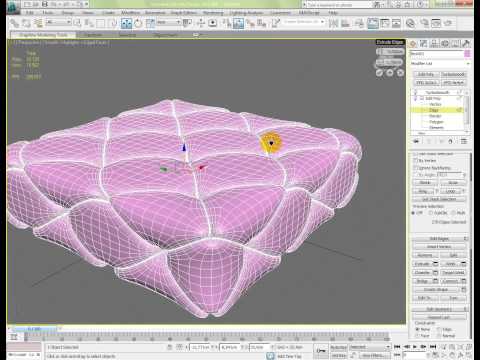Open the 3ds Max application button
Image resolution: width=480 pixels, height=360 pixels.
(13, 7)
